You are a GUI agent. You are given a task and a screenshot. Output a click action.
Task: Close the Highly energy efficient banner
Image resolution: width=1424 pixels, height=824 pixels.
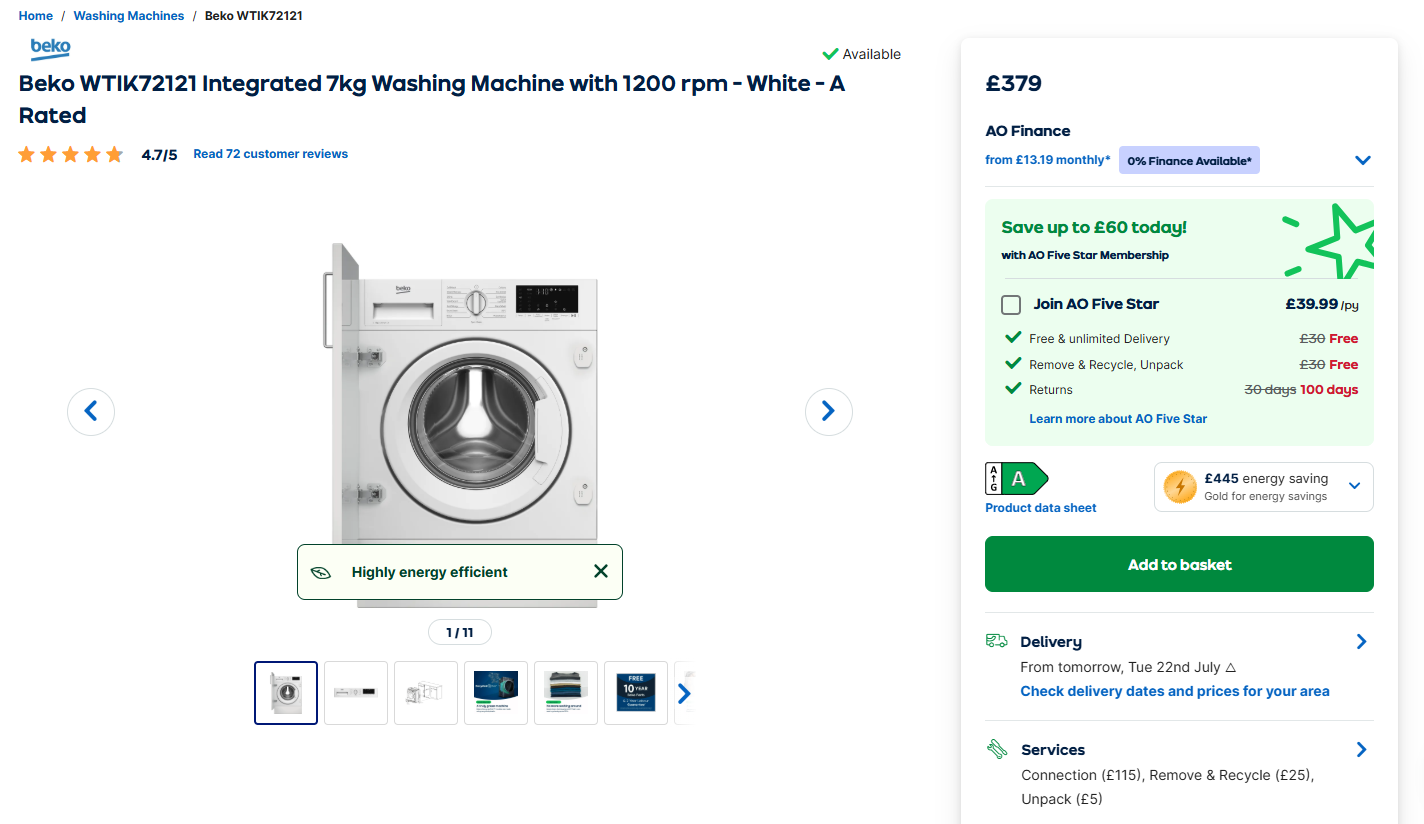[600, 572]
